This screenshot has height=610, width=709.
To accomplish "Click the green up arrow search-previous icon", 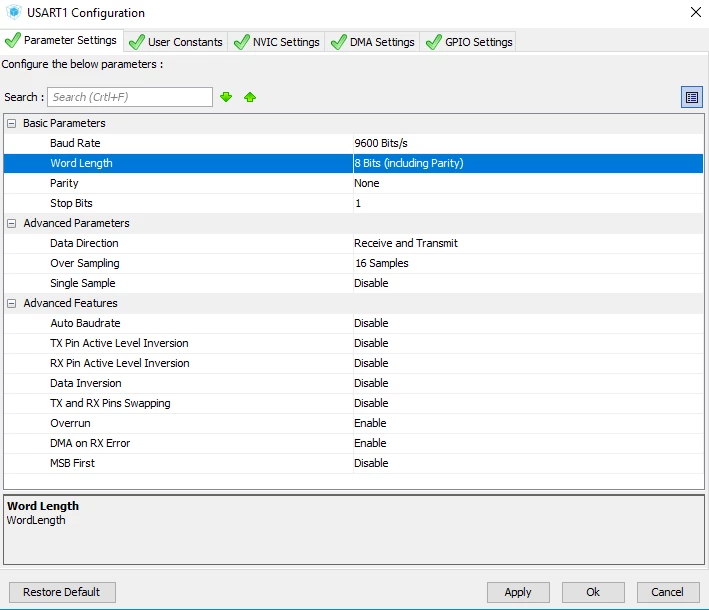I will click(250, 97).
